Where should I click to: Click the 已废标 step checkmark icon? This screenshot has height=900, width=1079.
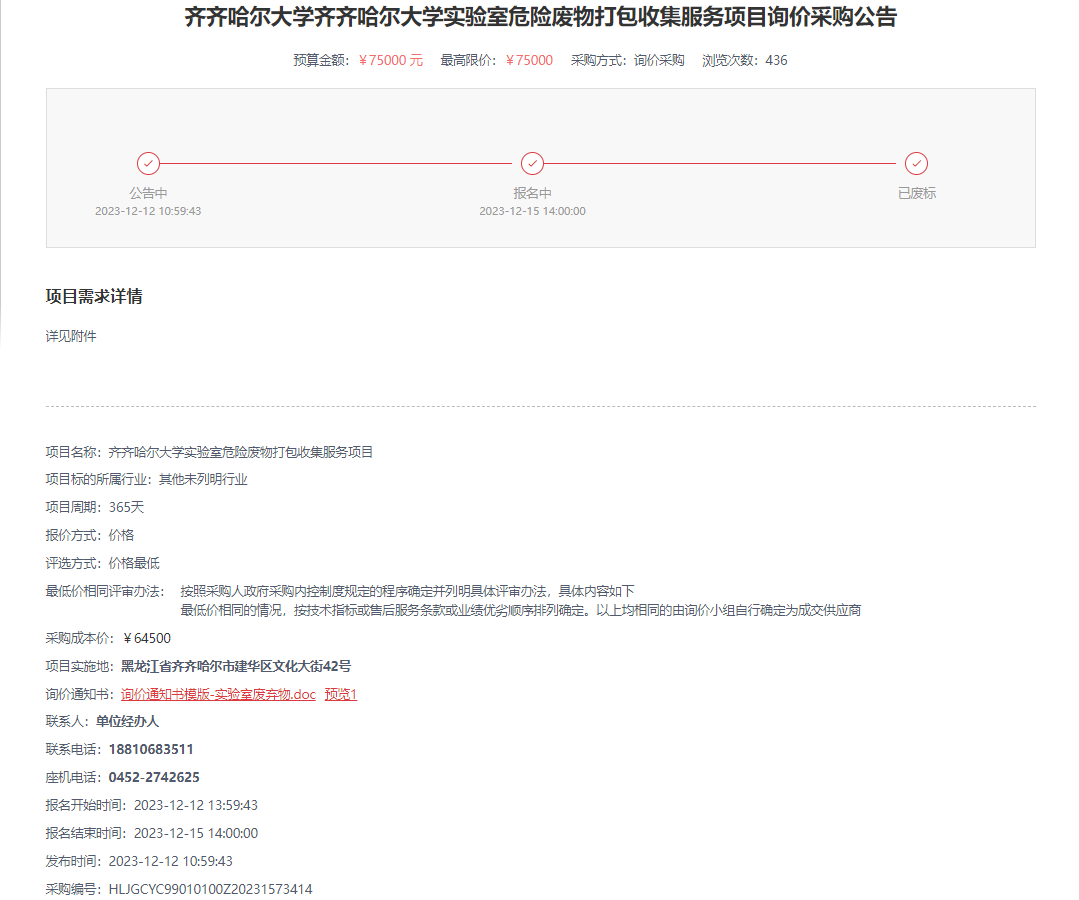[x=916, y=163]
